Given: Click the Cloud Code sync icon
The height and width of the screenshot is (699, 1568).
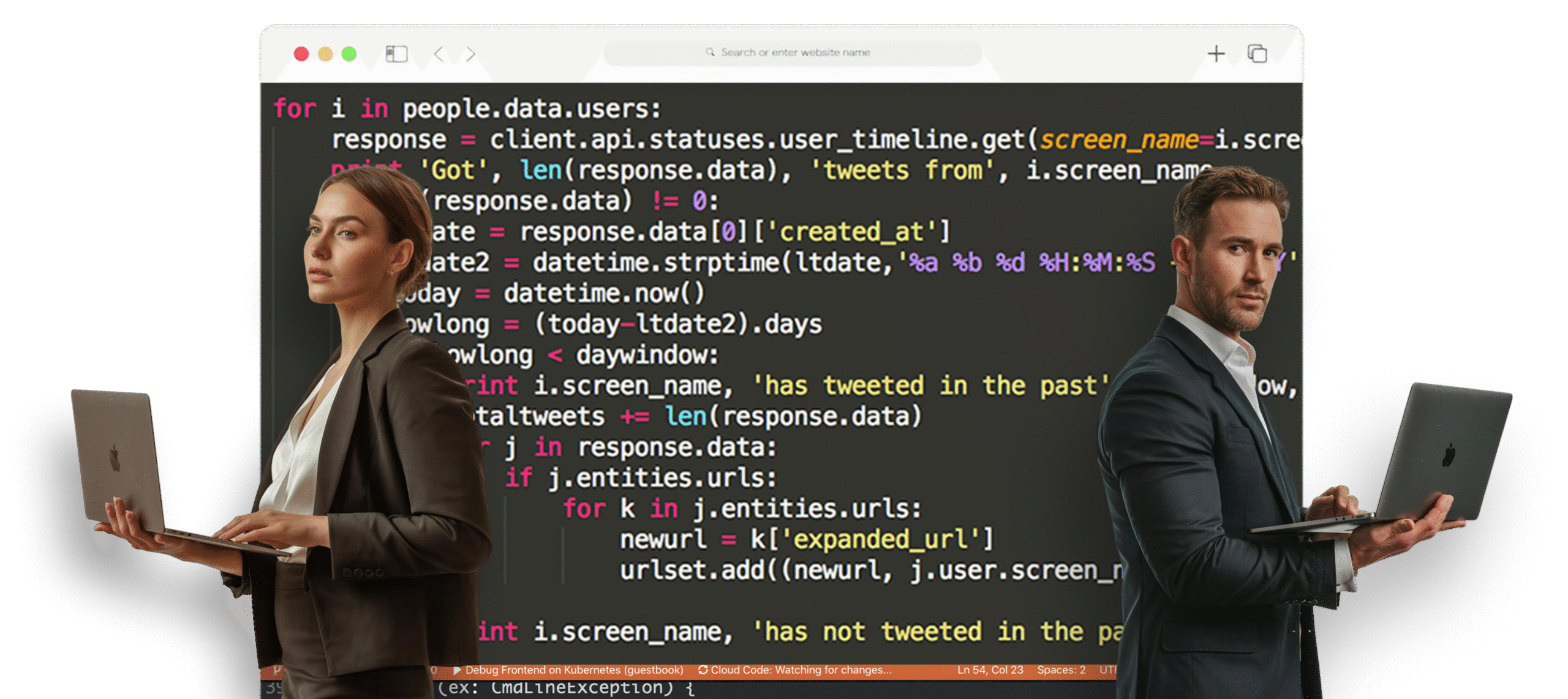Looking at the screenshot, I should point(703,670).
